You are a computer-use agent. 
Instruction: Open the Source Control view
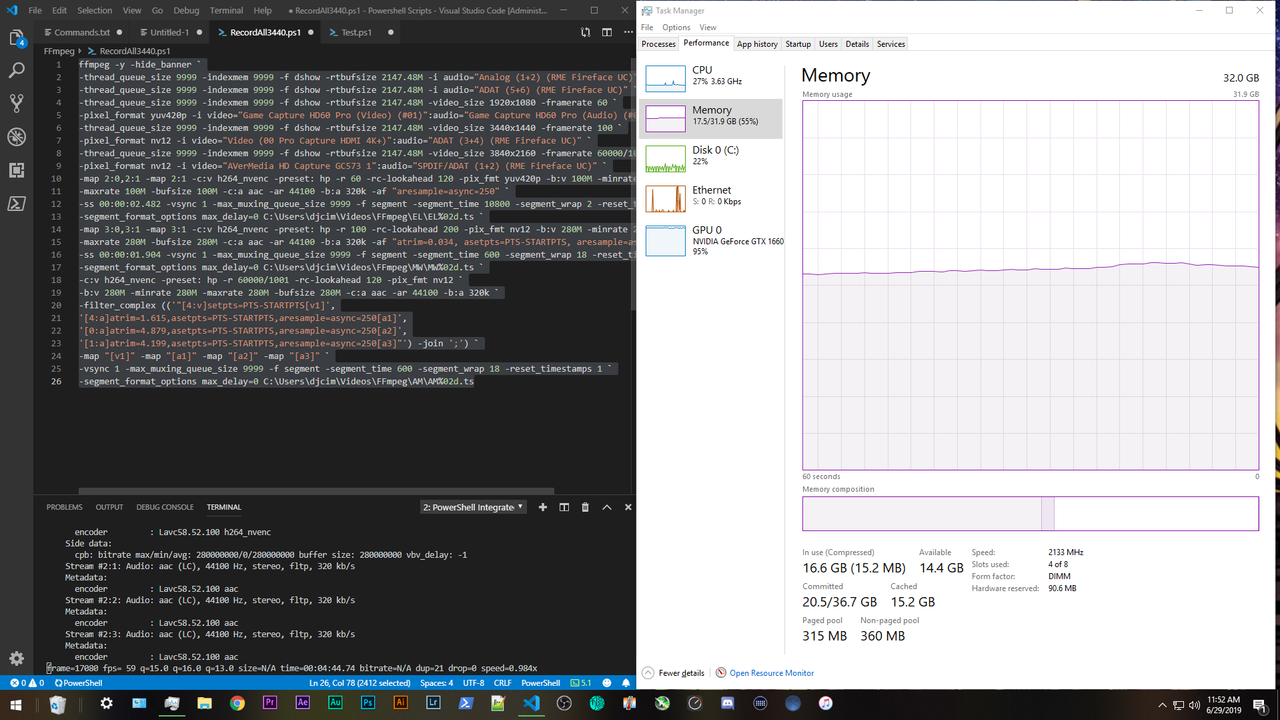[16, 103]
